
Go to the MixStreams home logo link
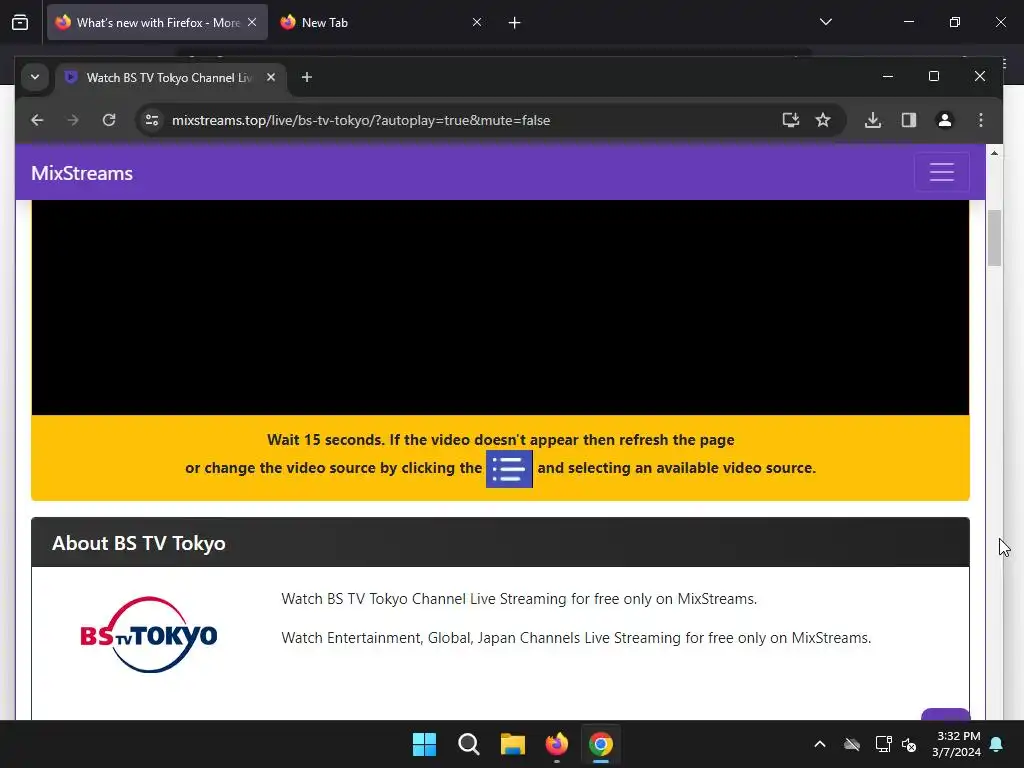pos(82,173)
